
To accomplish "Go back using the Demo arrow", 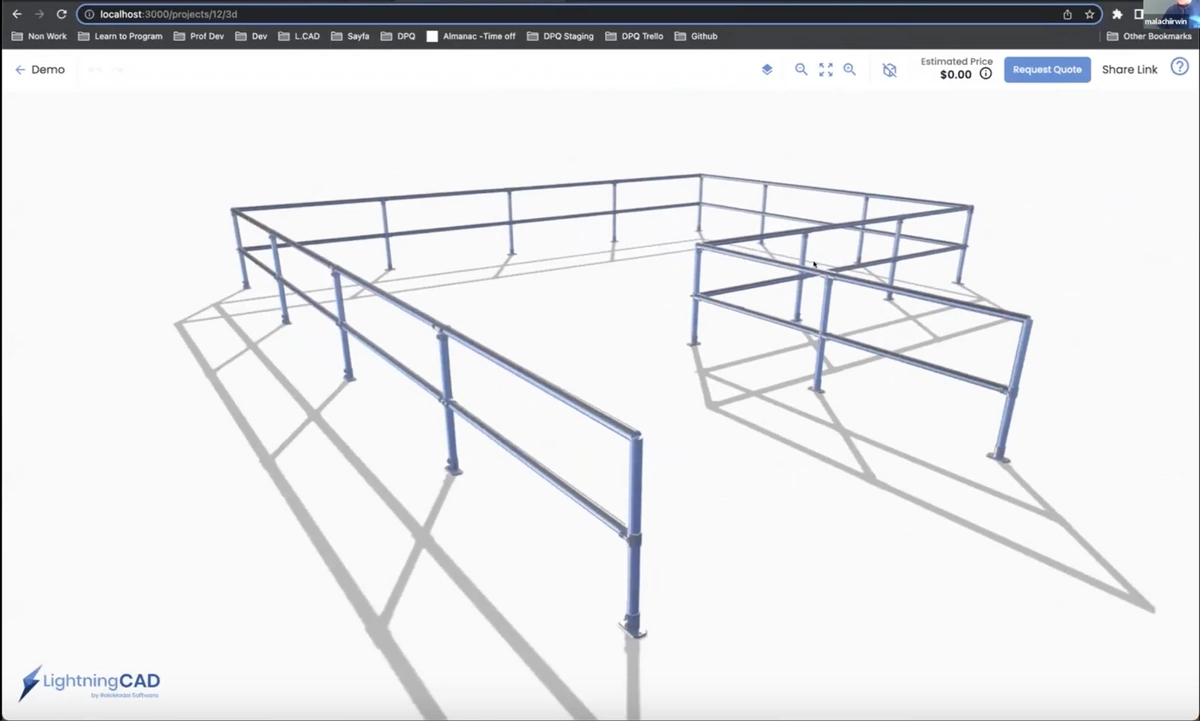I will point(20,70).
